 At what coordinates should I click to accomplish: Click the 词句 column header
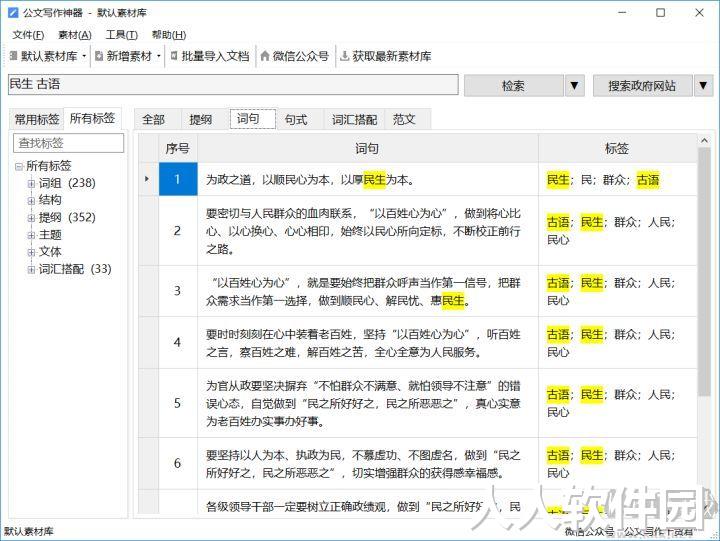[x=367, y=148]
